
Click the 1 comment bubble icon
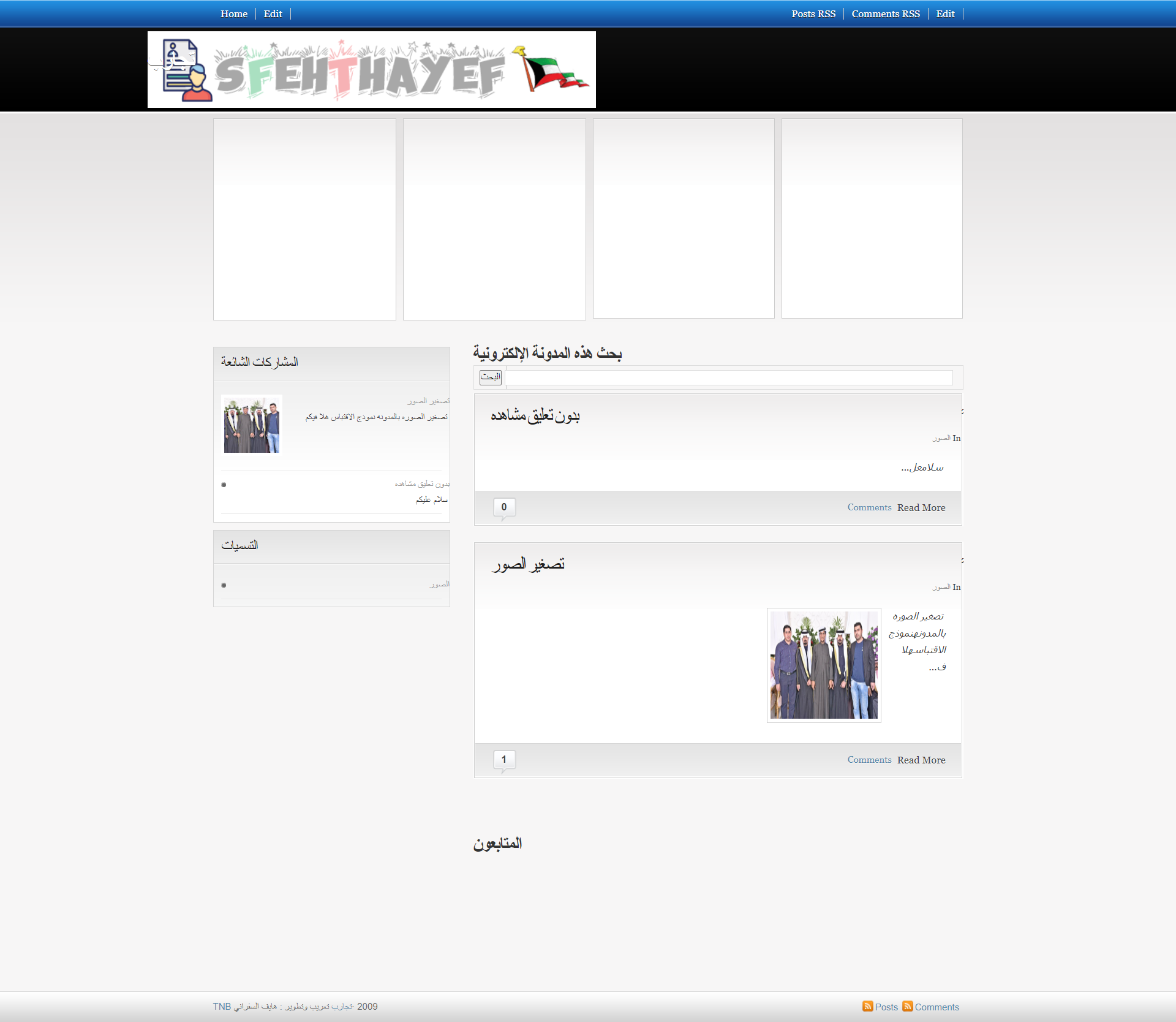504,760
